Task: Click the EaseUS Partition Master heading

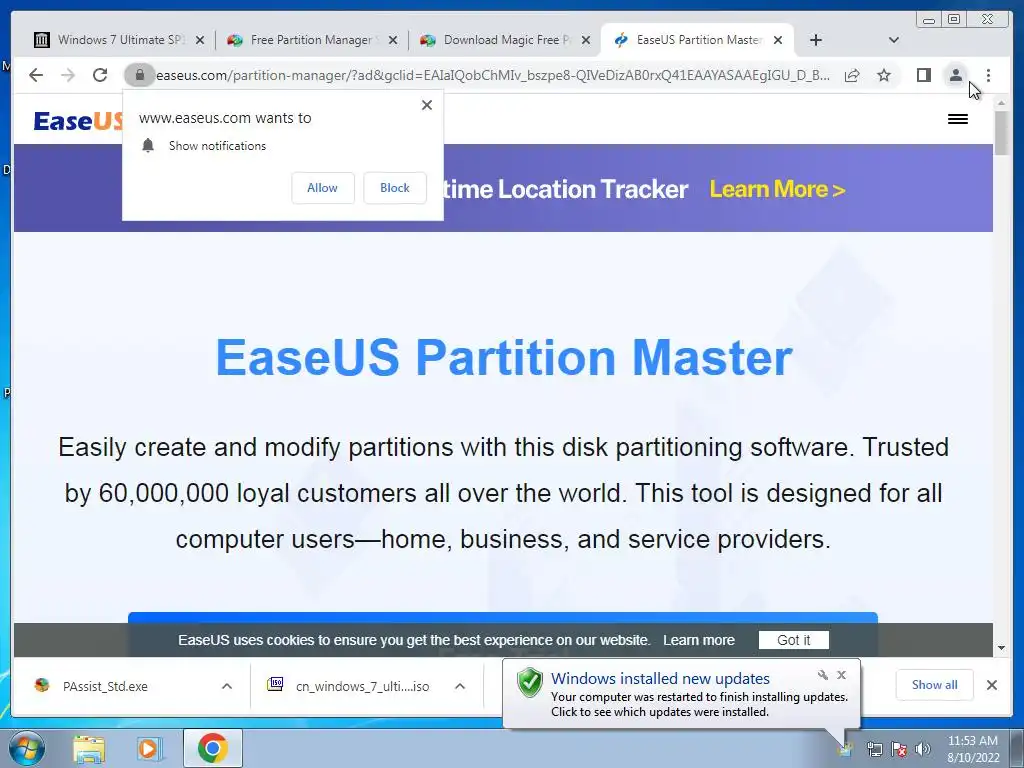Action: 504,358
